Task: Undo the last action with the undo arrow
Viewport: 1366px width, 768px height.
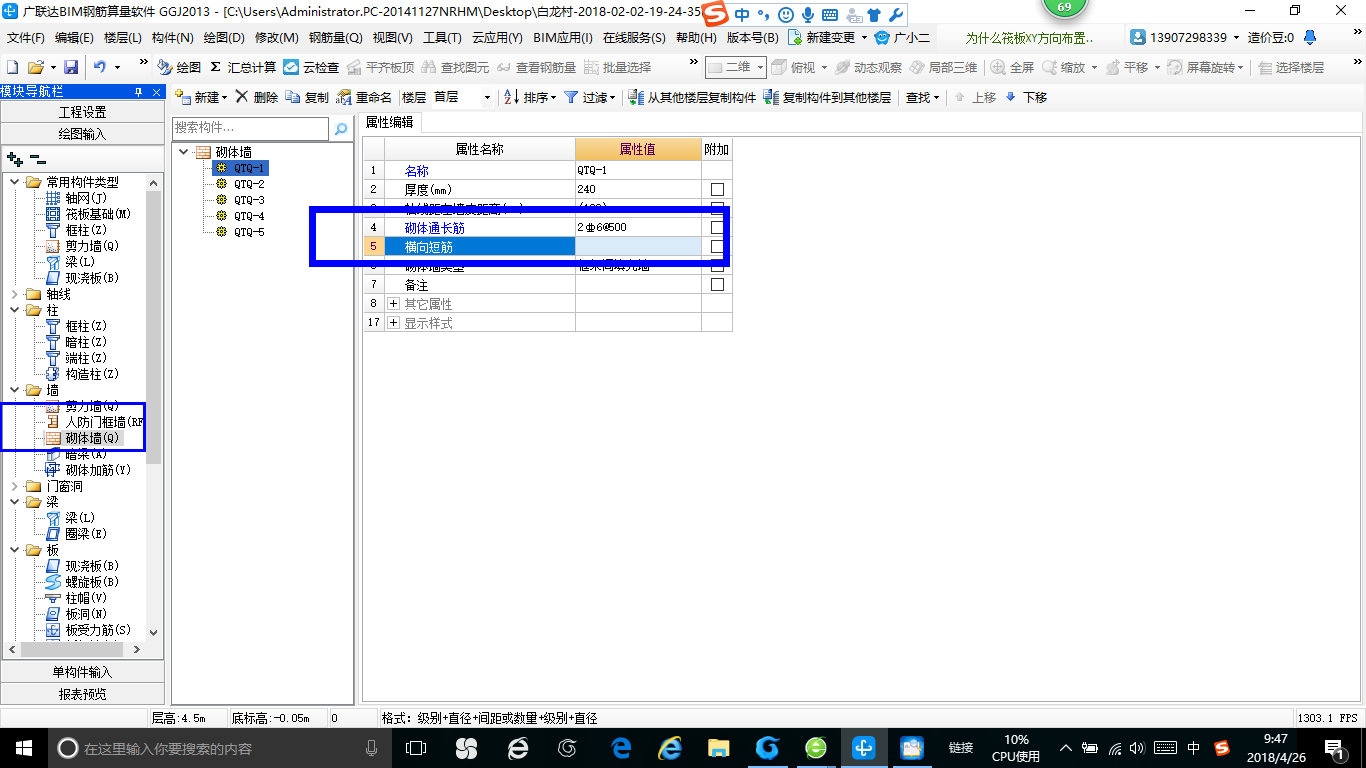Action: [x=100, y=67]
